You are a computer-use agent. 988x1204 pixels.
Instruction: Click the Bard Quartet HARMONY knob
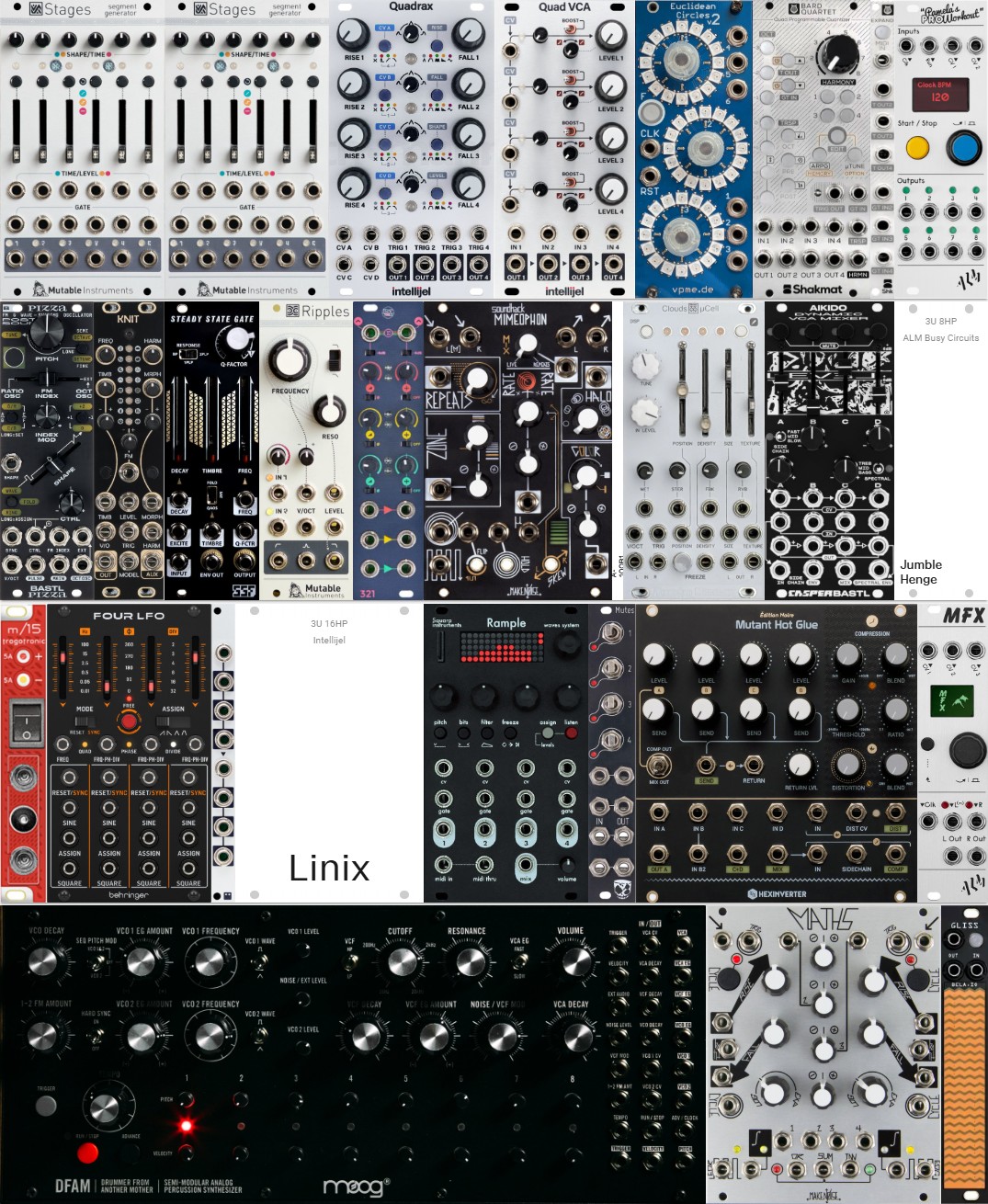[x=837, y=55]
